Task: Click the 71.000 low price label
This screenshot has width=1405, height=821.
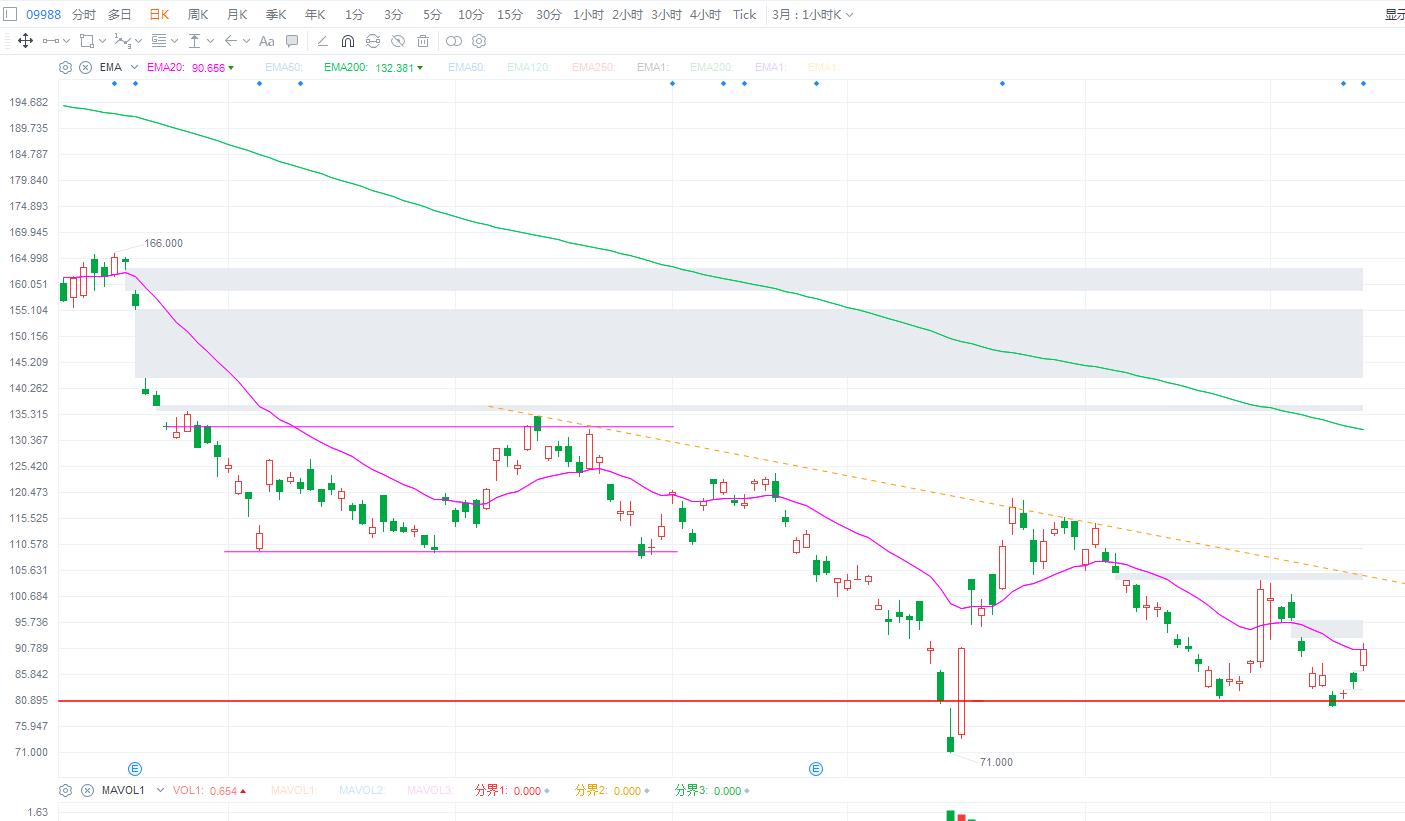Action: click(996, 762)
